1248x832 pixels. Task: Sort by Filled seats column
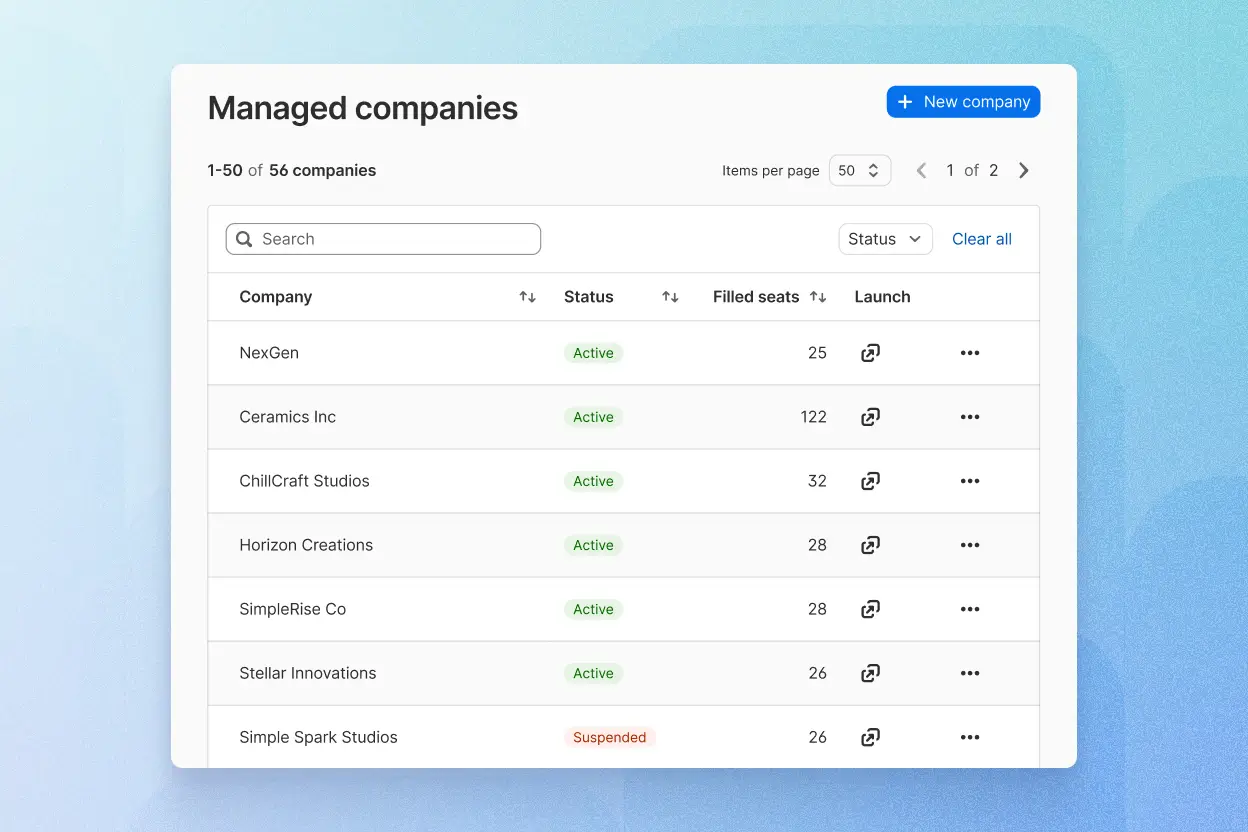818,297
